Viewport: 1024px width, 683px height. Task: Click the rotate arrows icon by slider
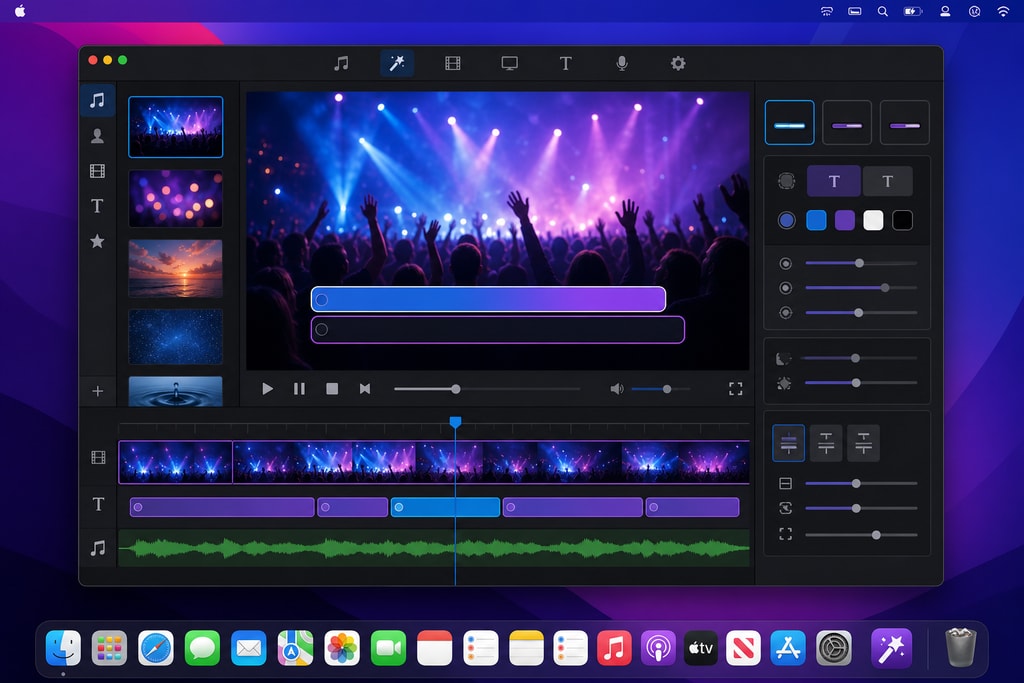786,508
